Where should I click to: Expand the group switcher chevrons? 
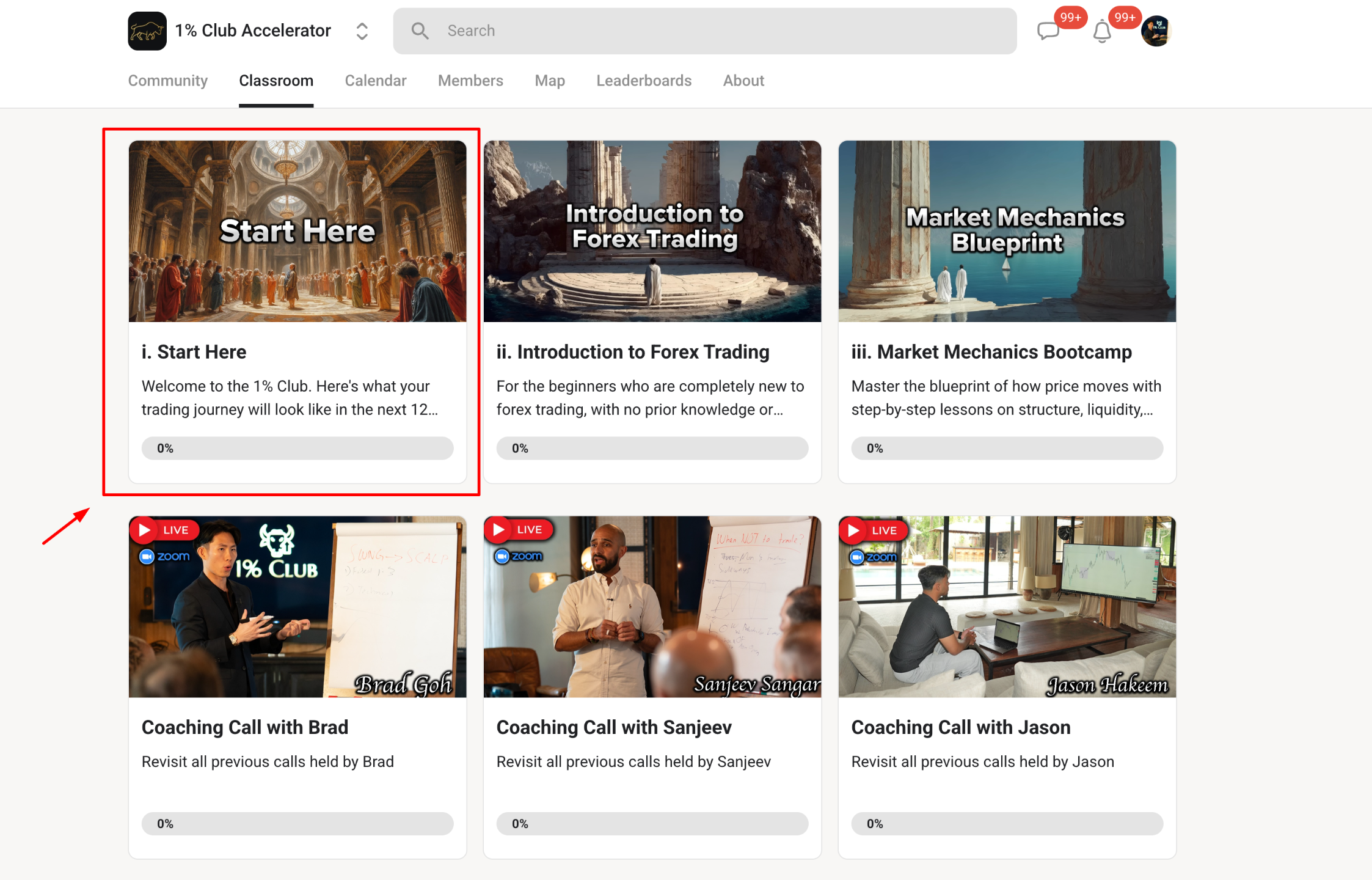click(x=362, y=31)
